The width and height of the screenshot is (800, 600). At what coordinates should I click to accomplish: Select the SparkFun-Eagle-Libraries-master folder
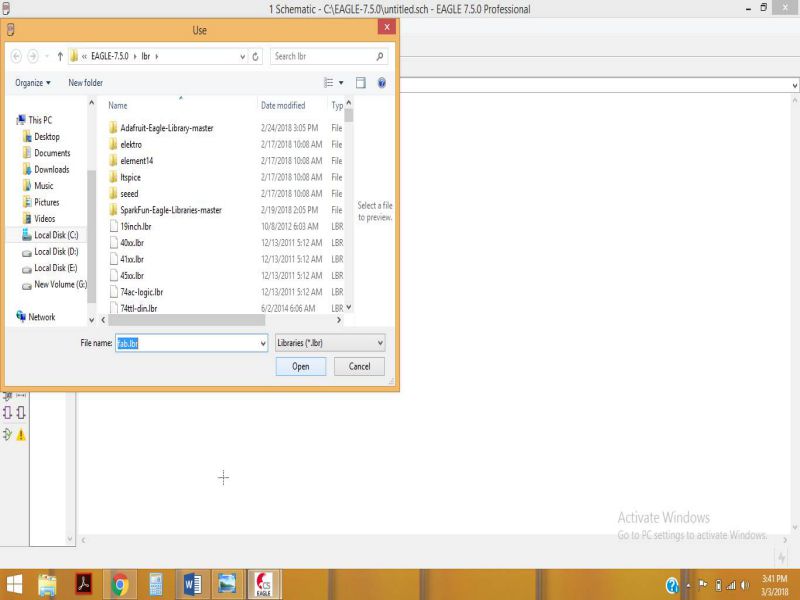tap(171, 210)
